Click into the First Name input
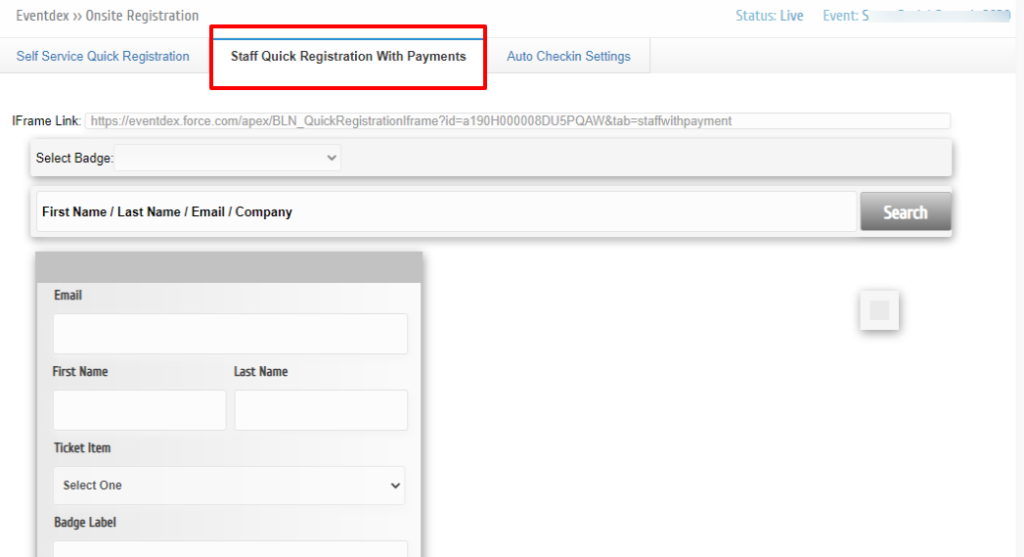 139,410
